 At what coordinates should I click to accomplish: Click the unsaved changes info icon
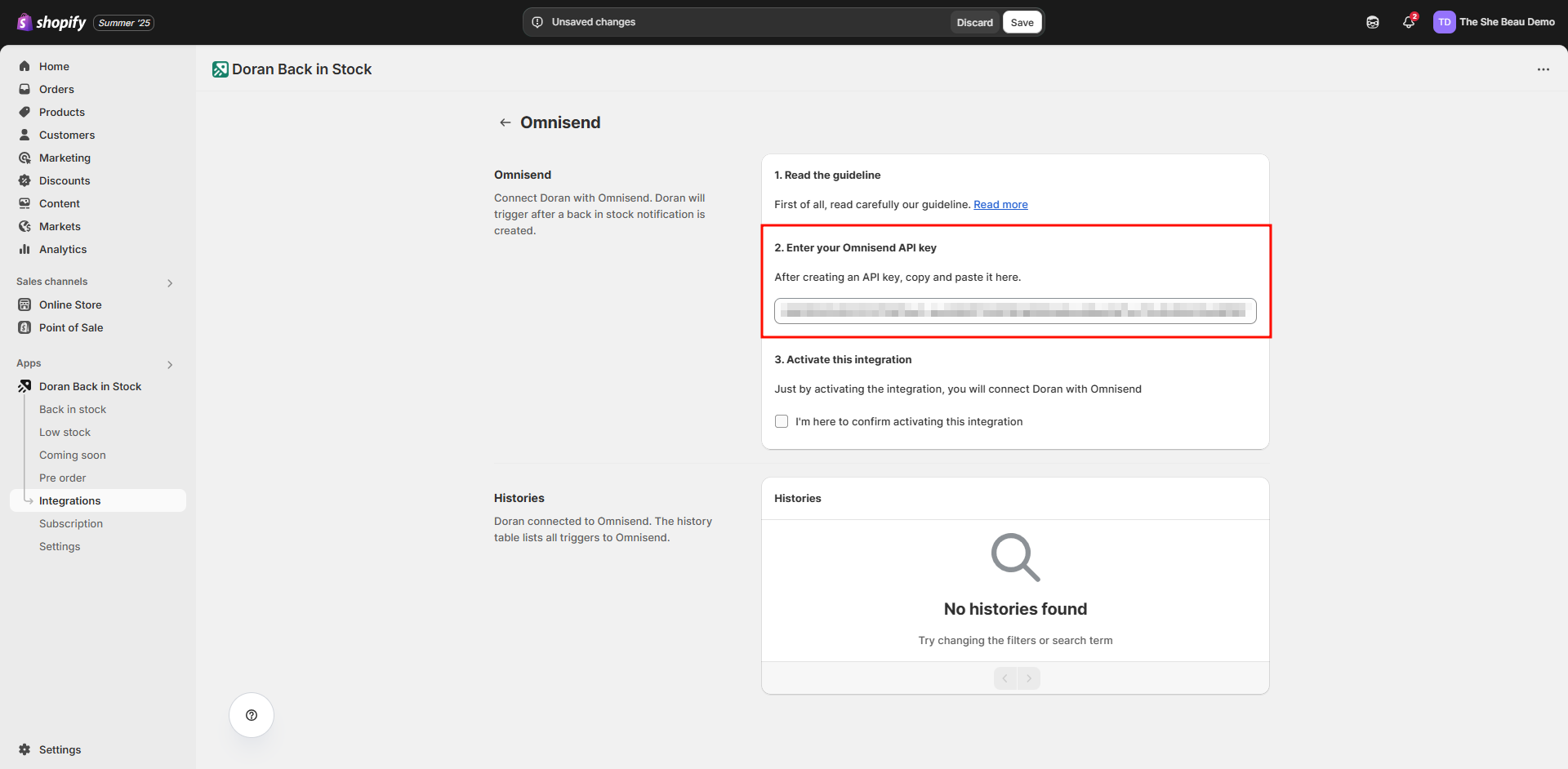click(537, 22)
